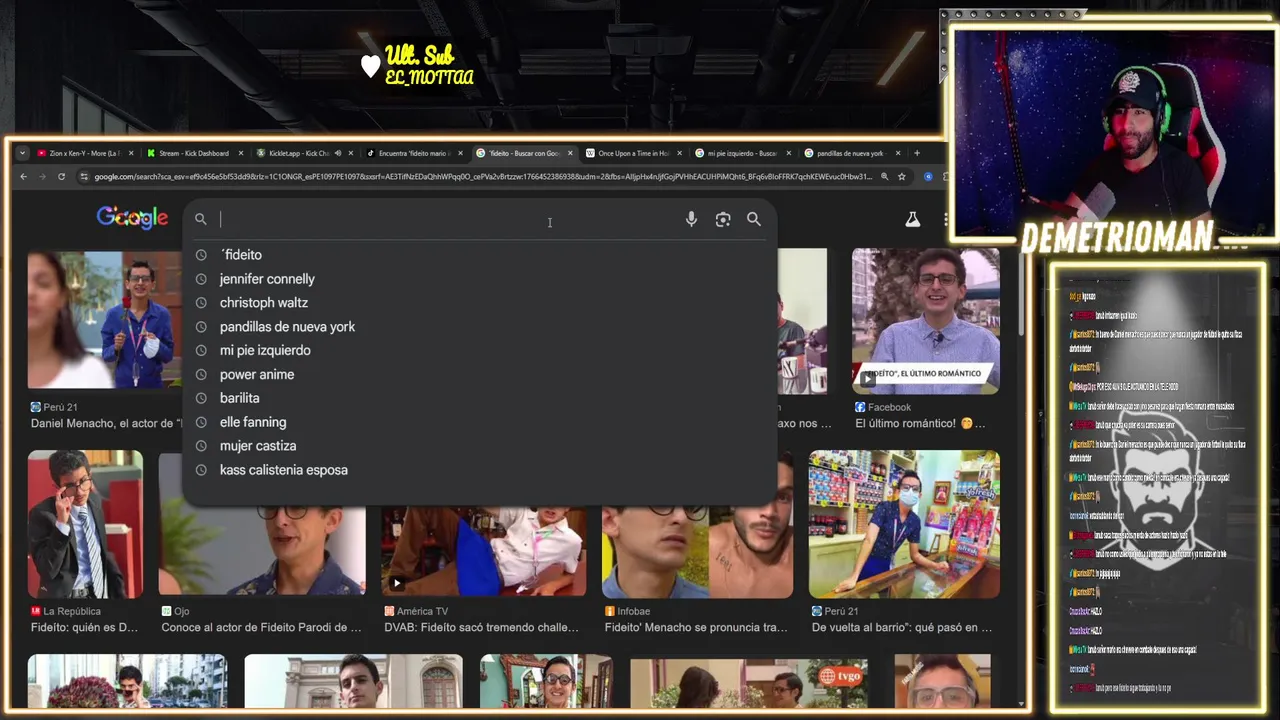Open the Perú 21 Daniel Menacho image
1280x720 pixels.
(104, 319)
